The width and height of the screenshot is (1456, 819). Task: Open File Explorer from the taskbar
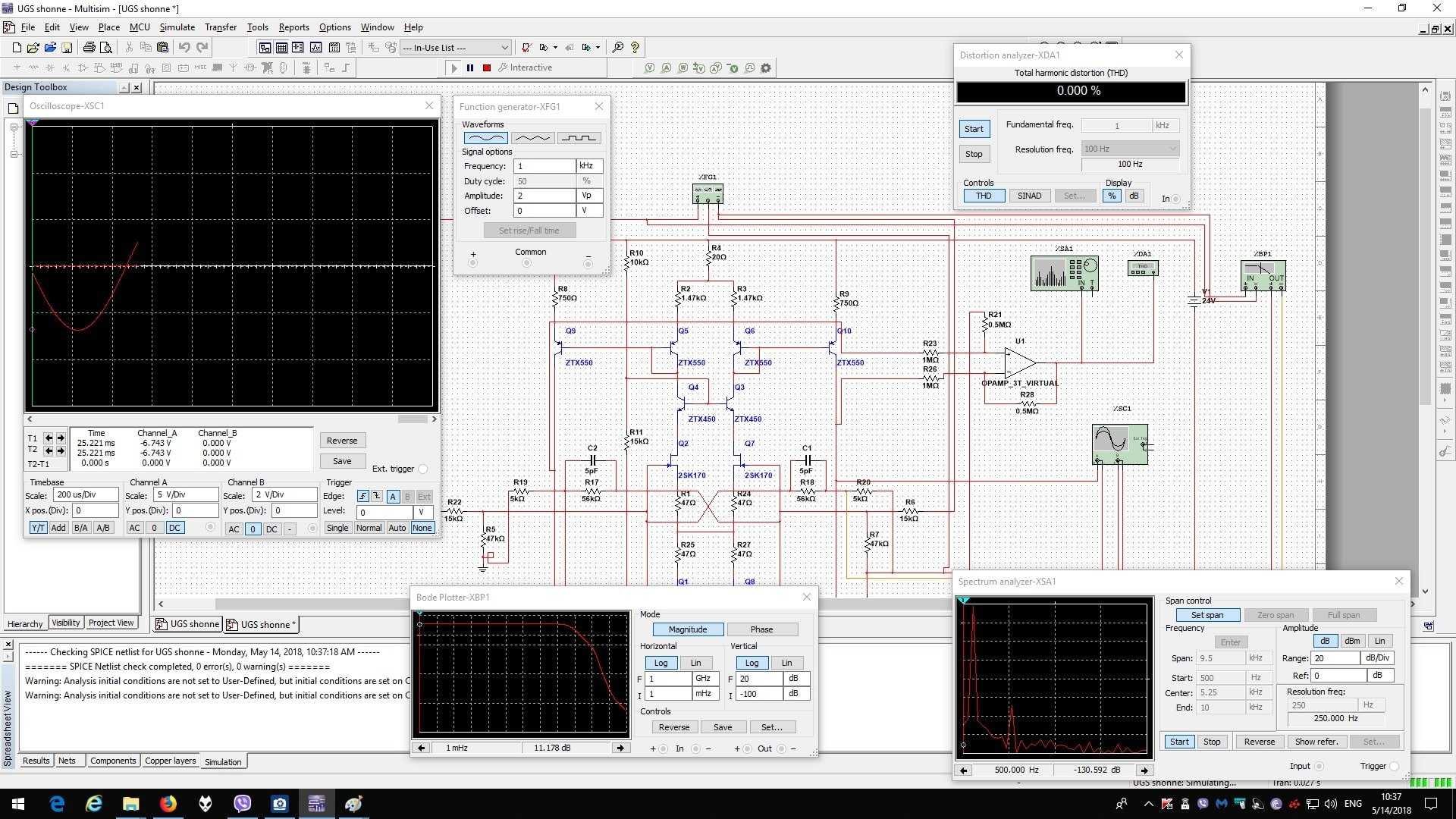[x=130, y=803]
